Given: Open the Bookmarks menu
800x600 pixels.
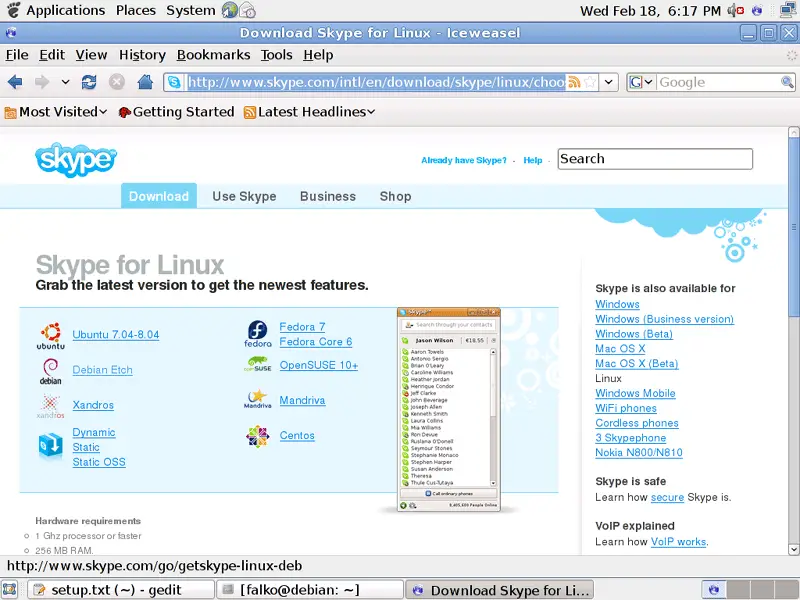Looking at the screenshot, I should coord(213,55).
